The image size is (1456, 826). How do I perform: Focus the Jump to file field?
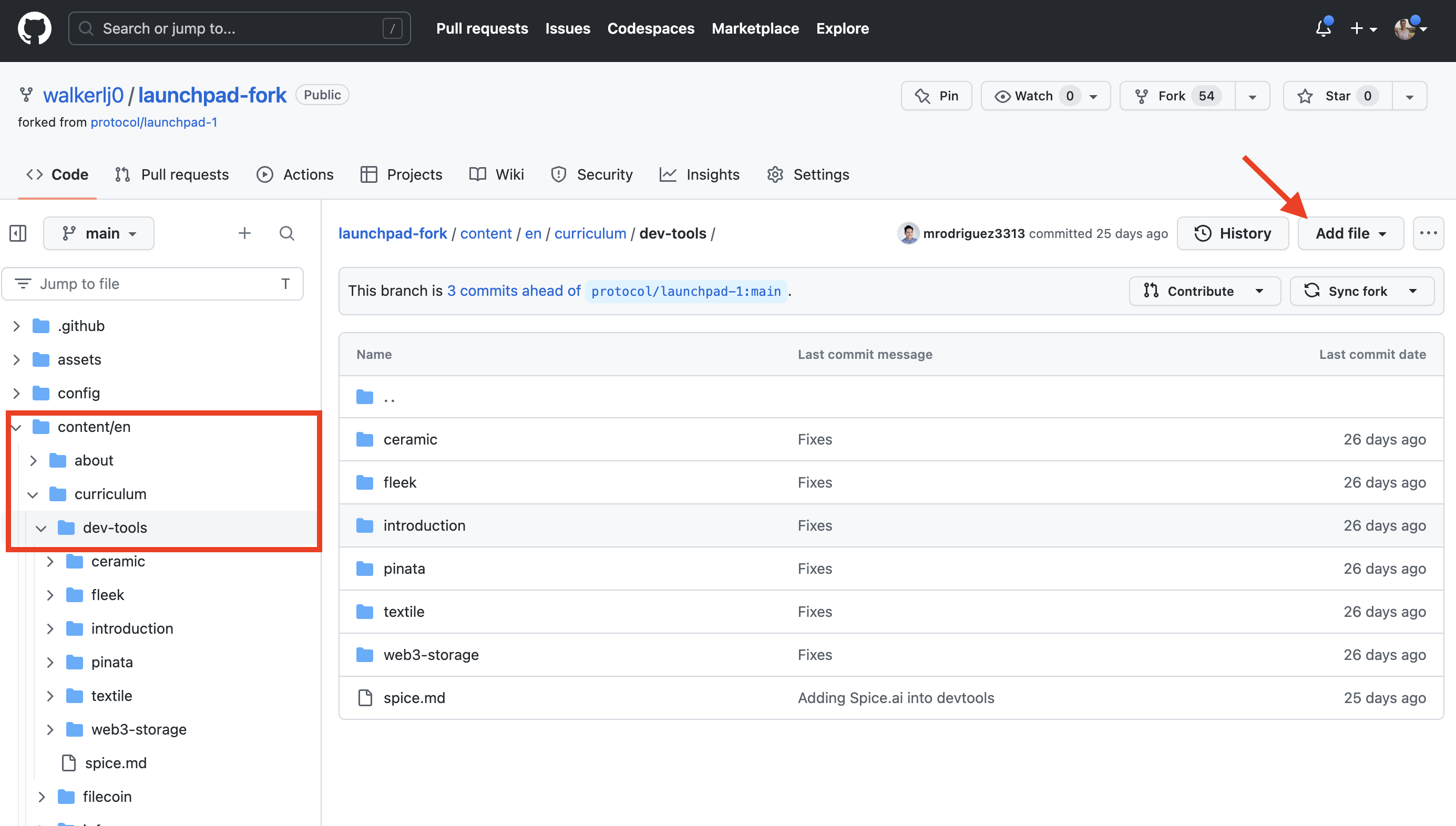click(x=152, y=284)
